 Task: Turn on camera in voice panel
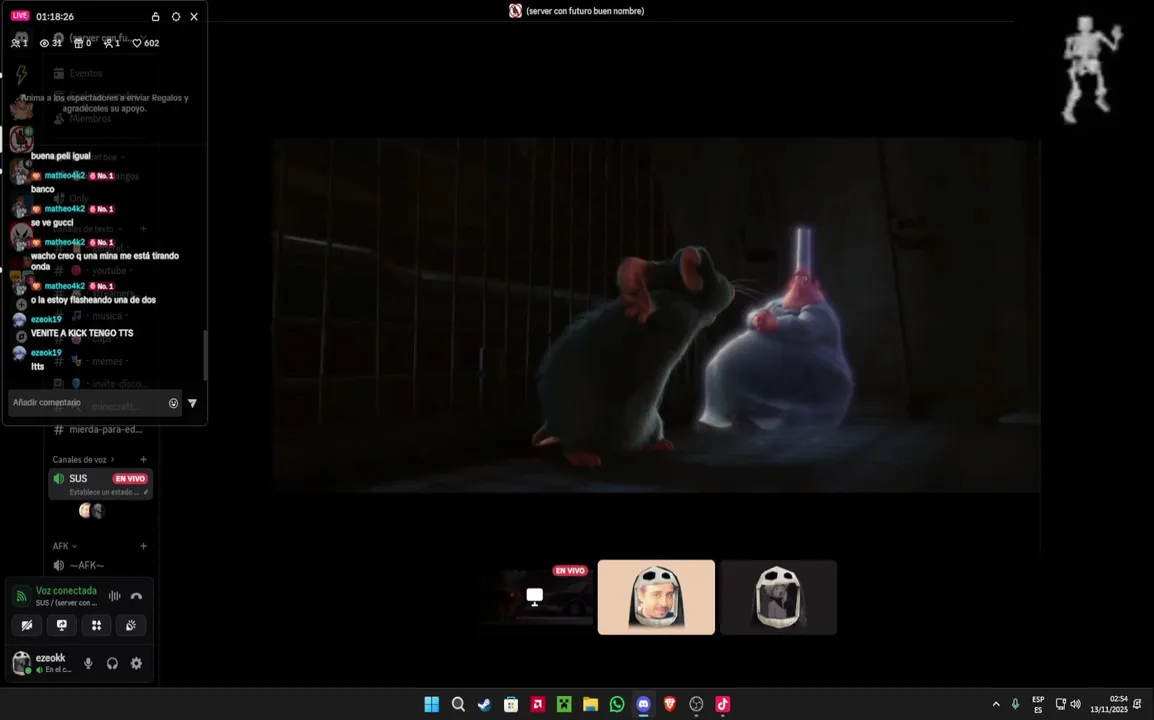point(26,625)
